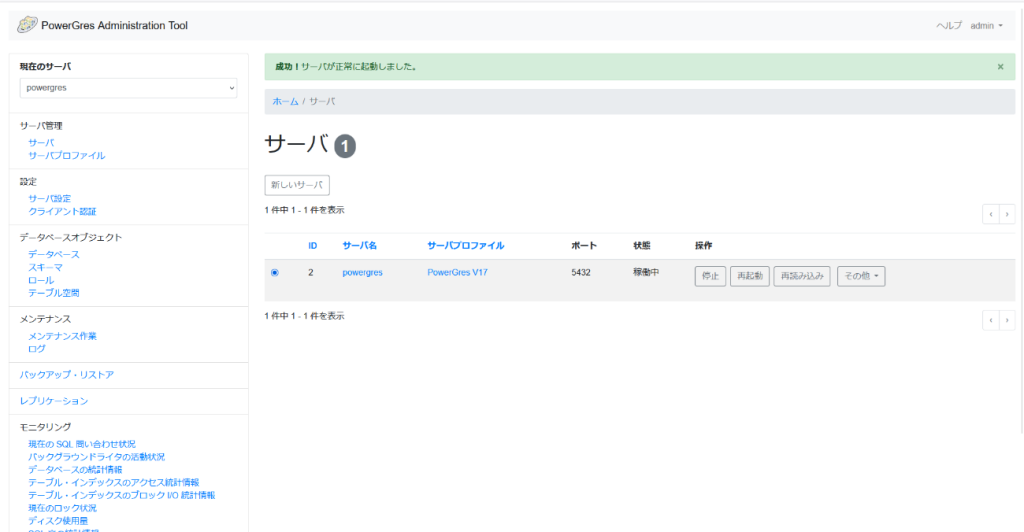Viewport: 1024px width, 532px height.
Task: Sort by サーバ名 column header
Action: [x=360, y=245]
